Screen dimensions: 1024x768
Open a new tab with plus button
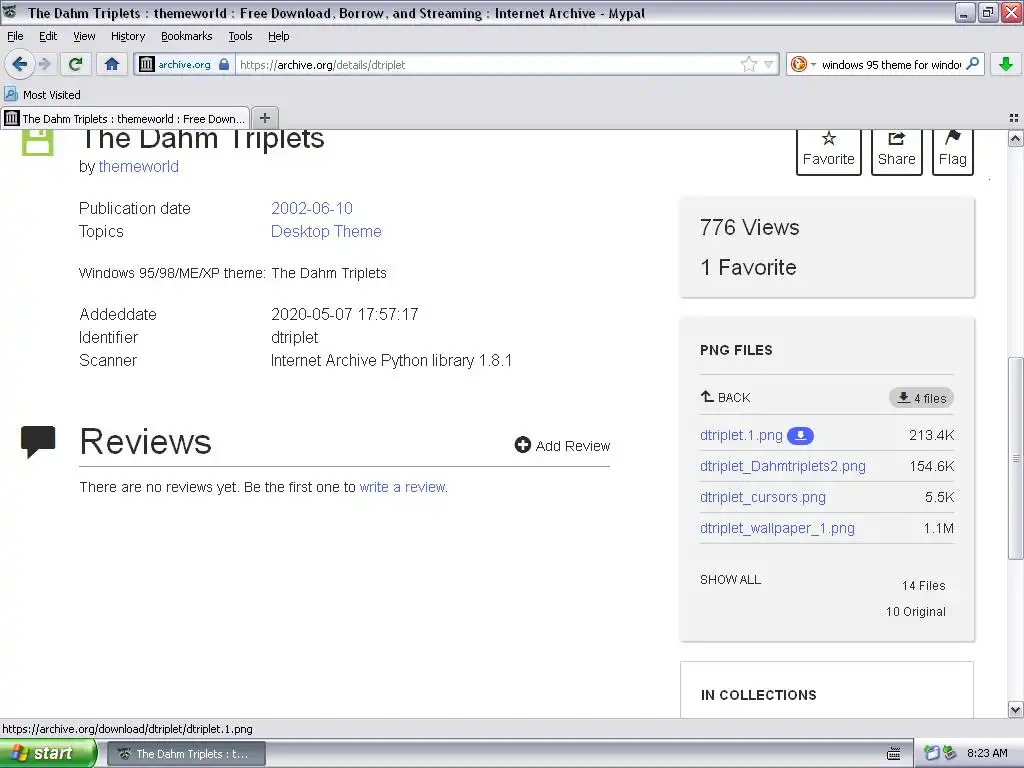tap(264, 118)
